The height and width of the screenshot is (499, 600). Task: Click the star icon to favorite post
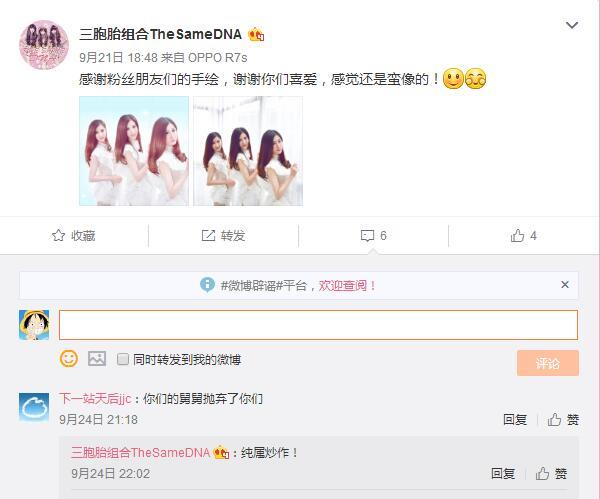(x=58, y=235)
